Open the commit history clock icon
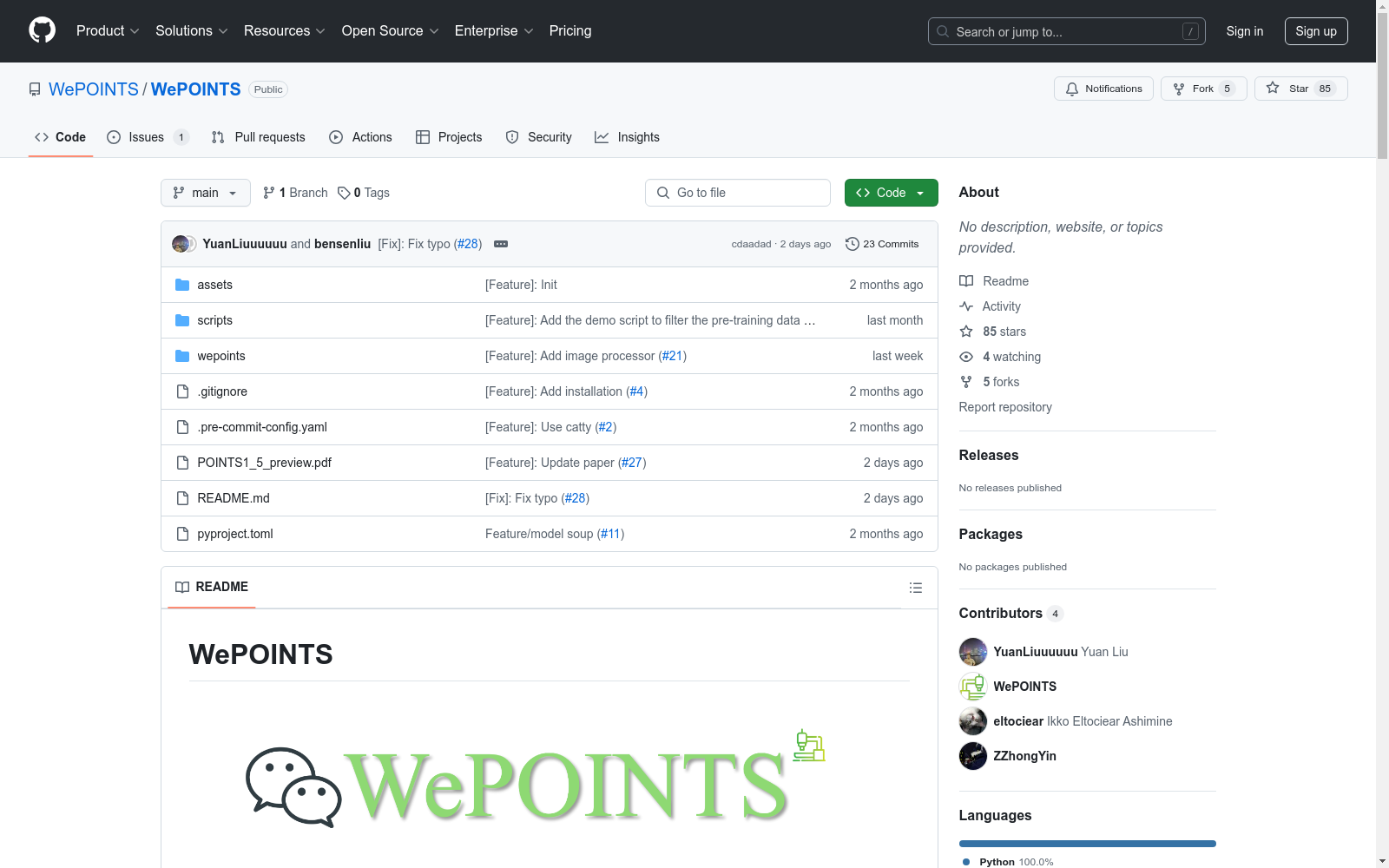The width and height of the screenshot is (1389, 868). click(852, 244)
